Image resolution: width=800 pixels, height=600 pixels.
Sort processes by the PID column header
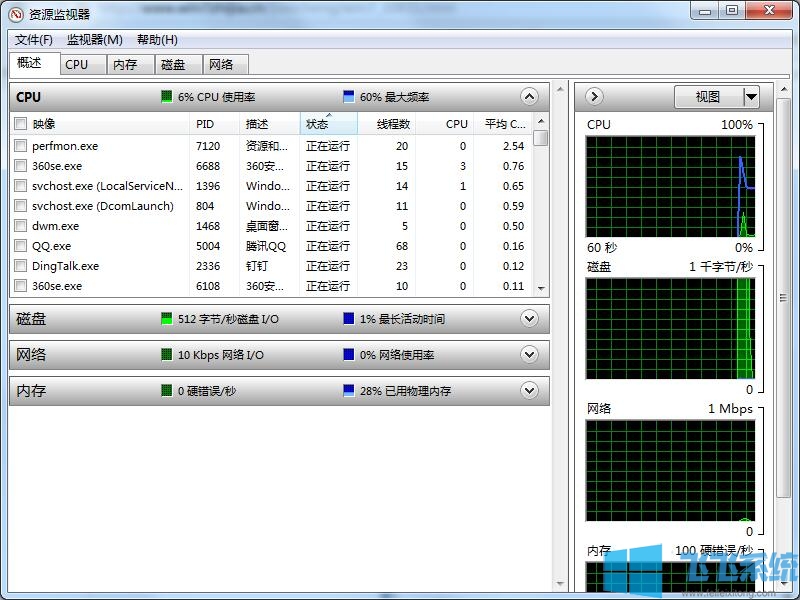coord(207,124)
